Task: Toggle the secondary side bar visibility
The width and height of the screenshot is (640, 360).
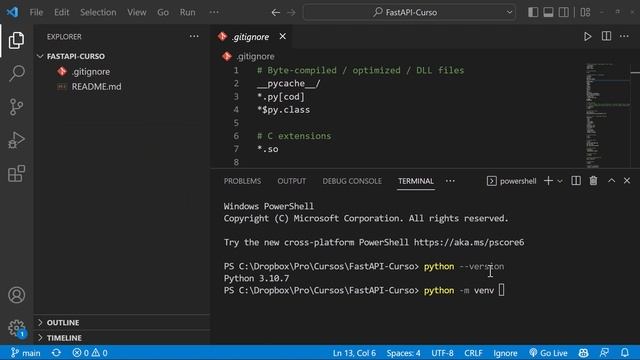Action: (564, 12)
